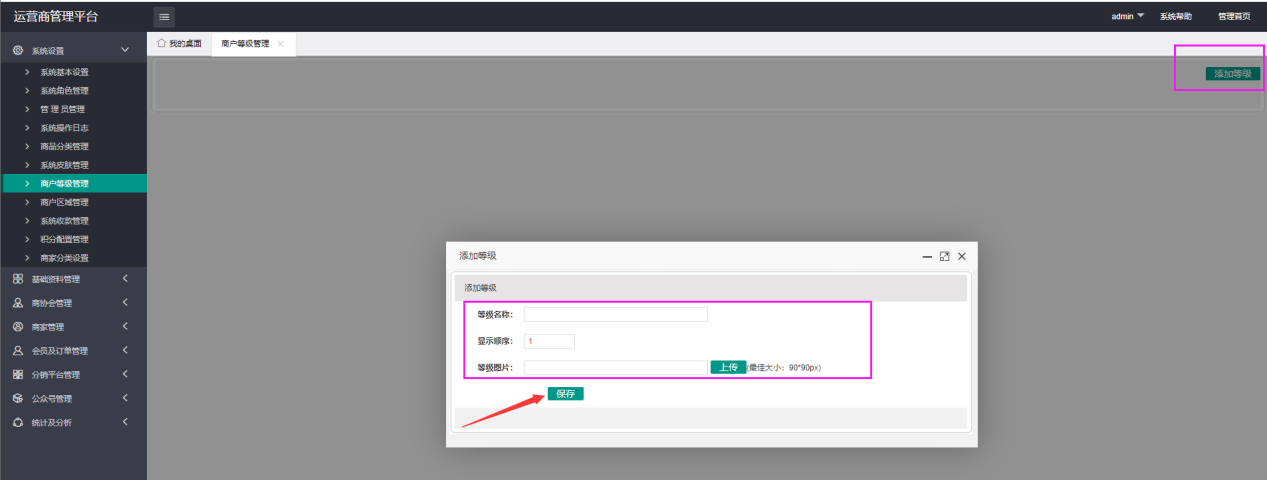Click the 基础资料管理 grid icon

point(18,279)
